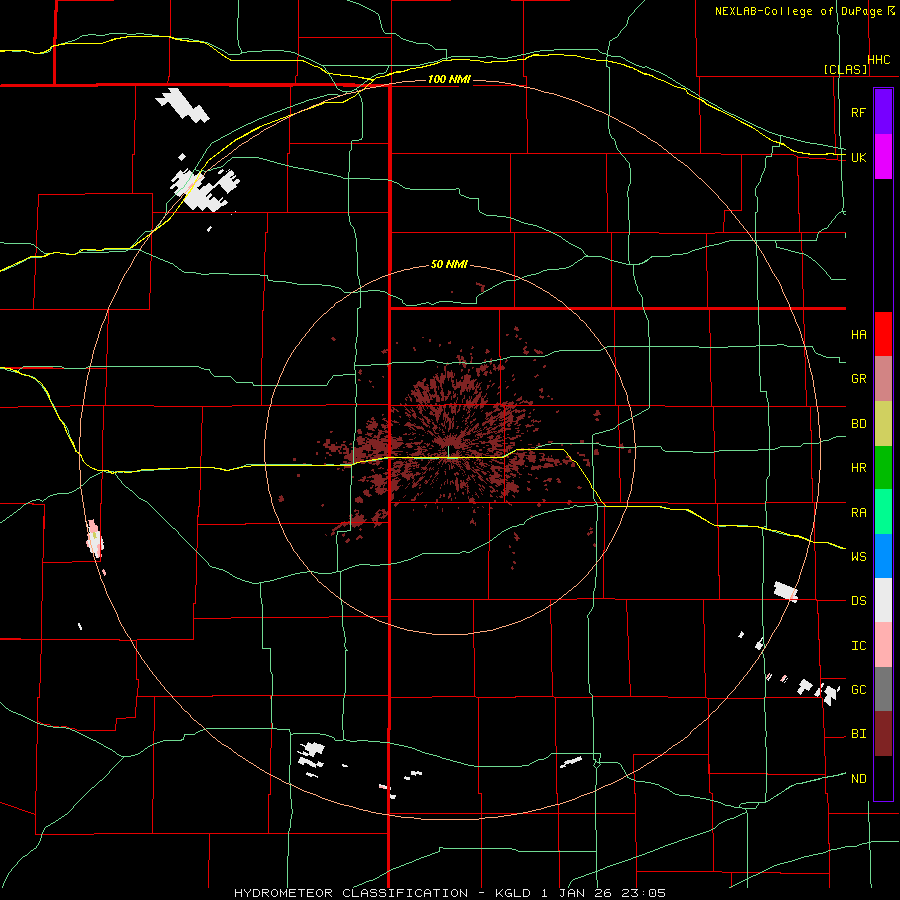Click the UK legend label
The height and width of the screenshot is (900, 900).
(x=858, y=157)
